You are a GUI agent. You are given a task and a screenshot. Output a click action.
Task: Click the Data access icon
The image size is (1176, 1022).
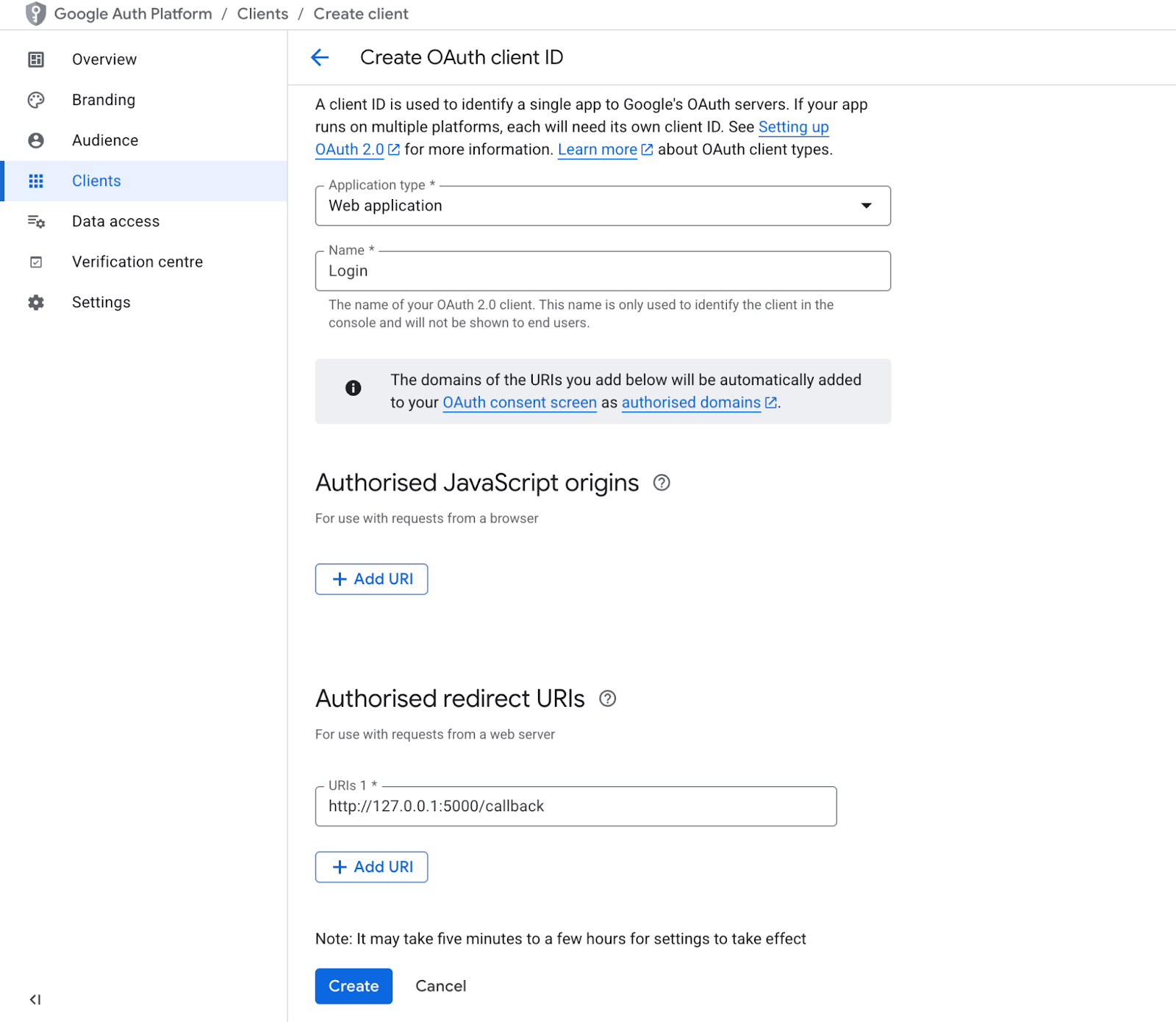[36, 221]
